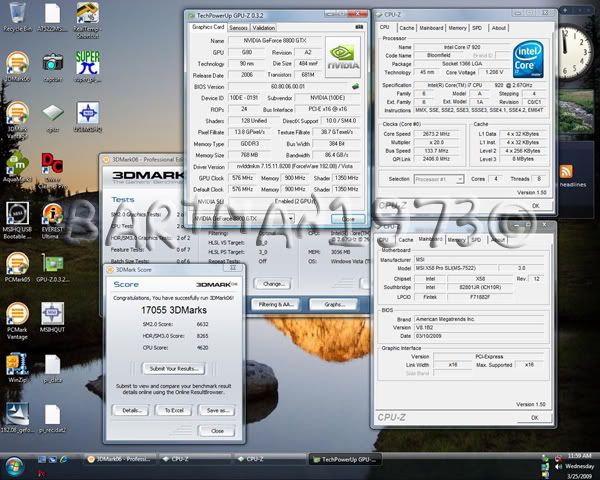
Task: Open the PCMark05 desktop icon
Action: click(16, 263)
